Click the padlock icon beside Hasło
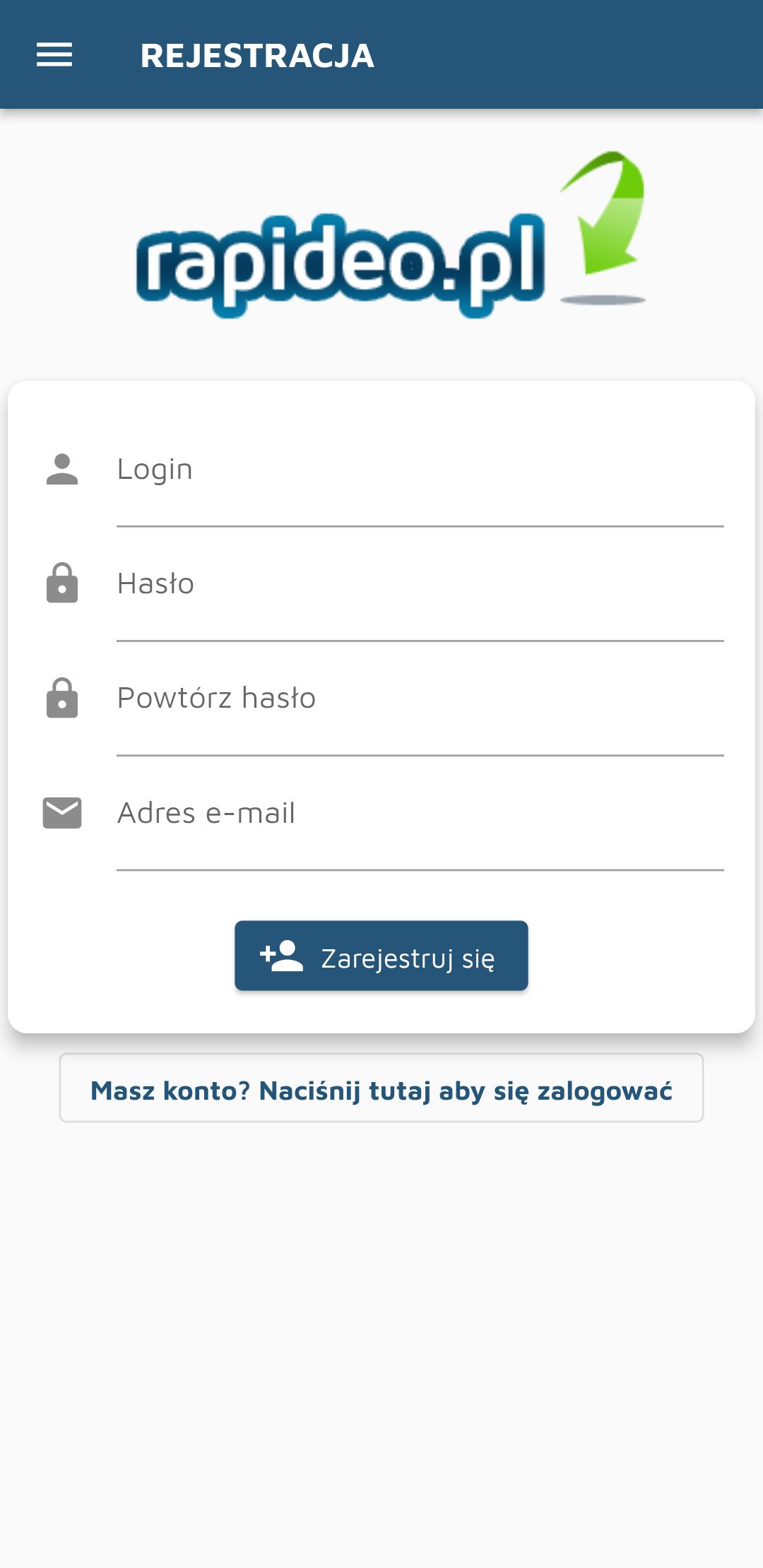The width and height of the screenshot is (763, 1568). tap(62, 583)
